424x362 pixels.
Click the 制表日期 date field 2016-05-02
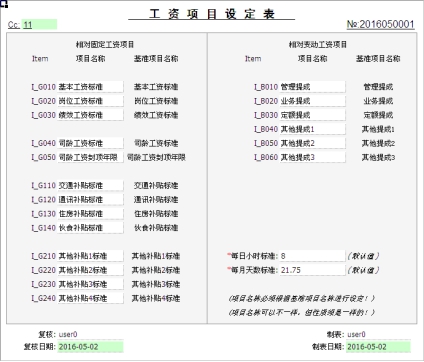point(378,347)
